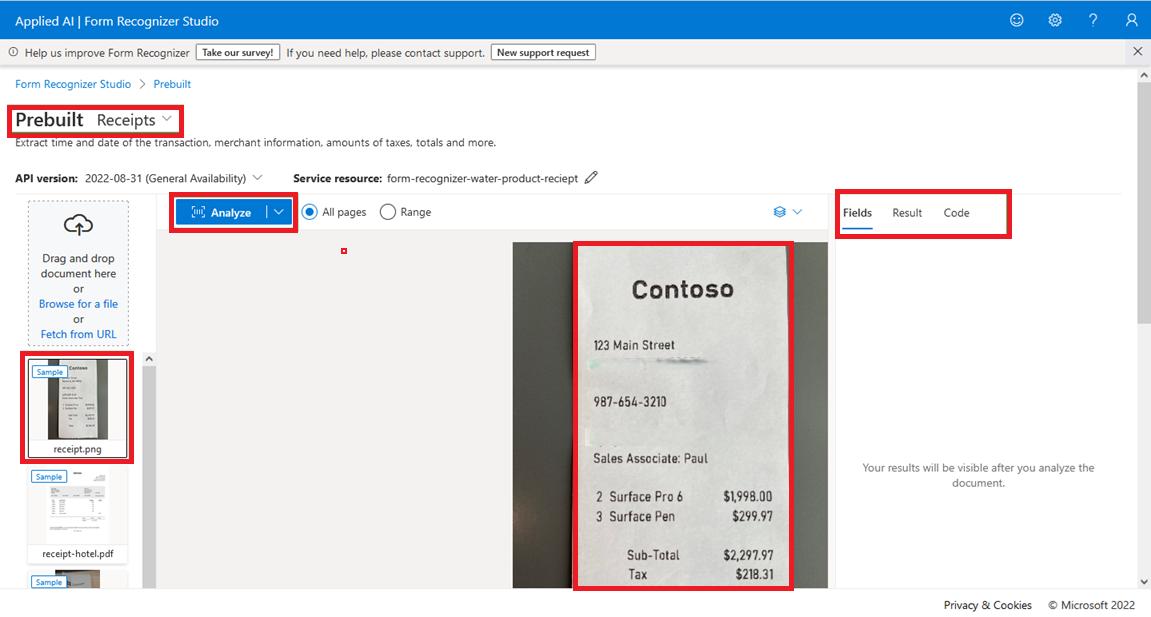Select the receipt-hotel.pdf sample thumbnail
Viewport: 1151px width, 617px height.
click(x=78, y=514)
